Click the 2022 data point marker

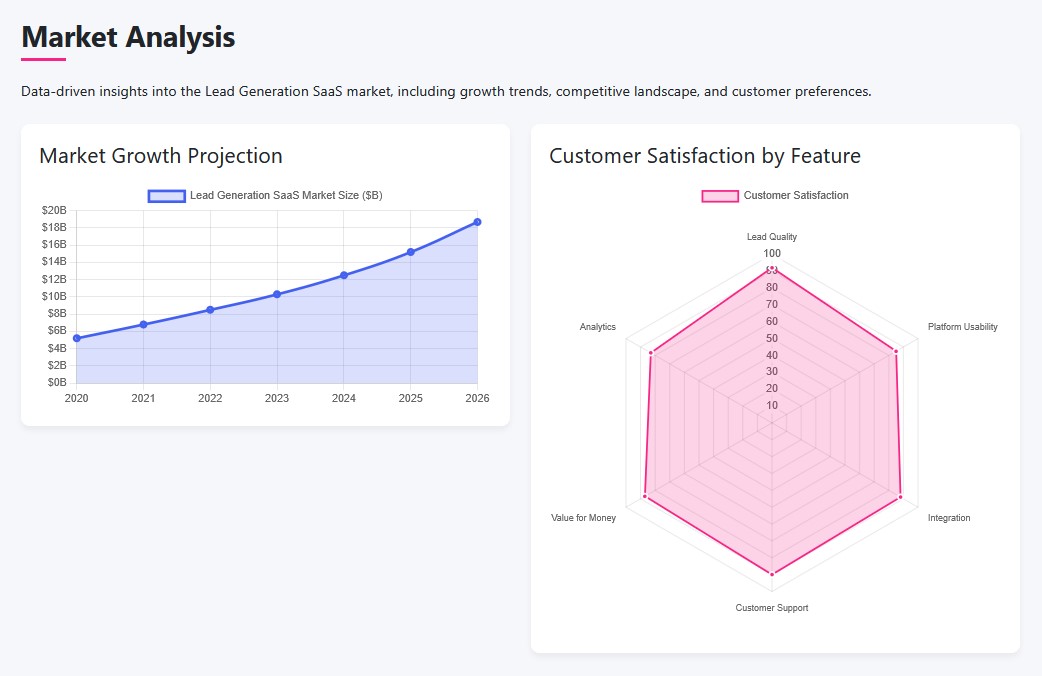click(x=210, y=310)
